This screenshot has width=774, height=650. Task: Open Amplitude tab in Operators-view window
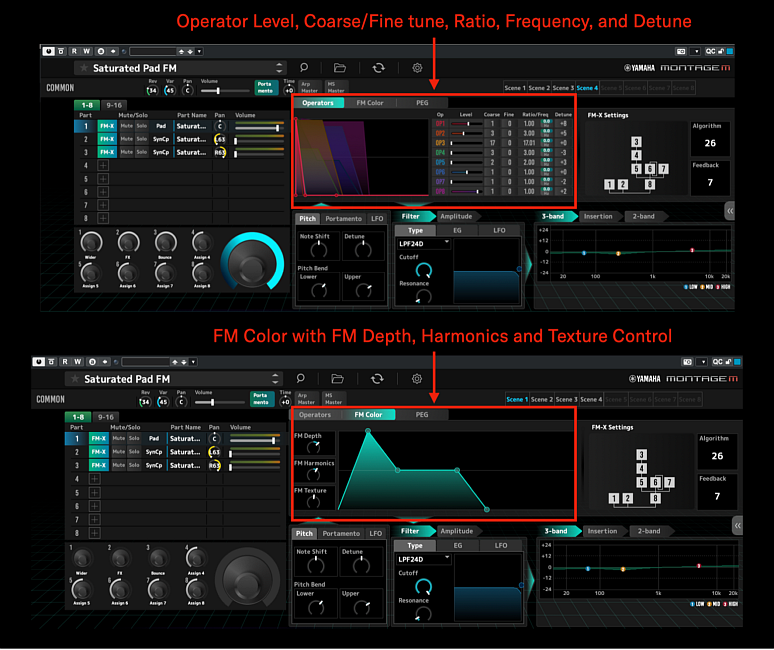456,216
